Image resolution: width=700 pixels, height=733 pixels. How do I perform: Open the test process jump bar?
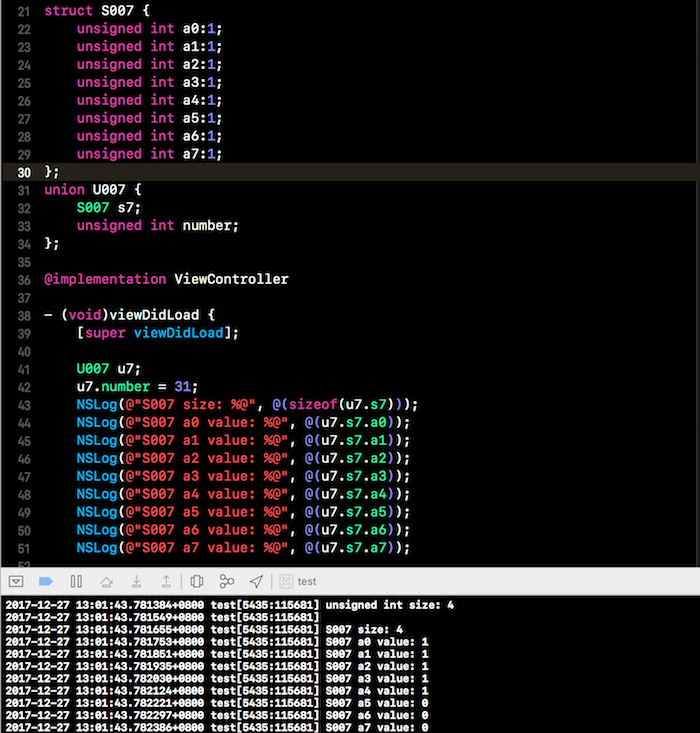pos(298,581)
